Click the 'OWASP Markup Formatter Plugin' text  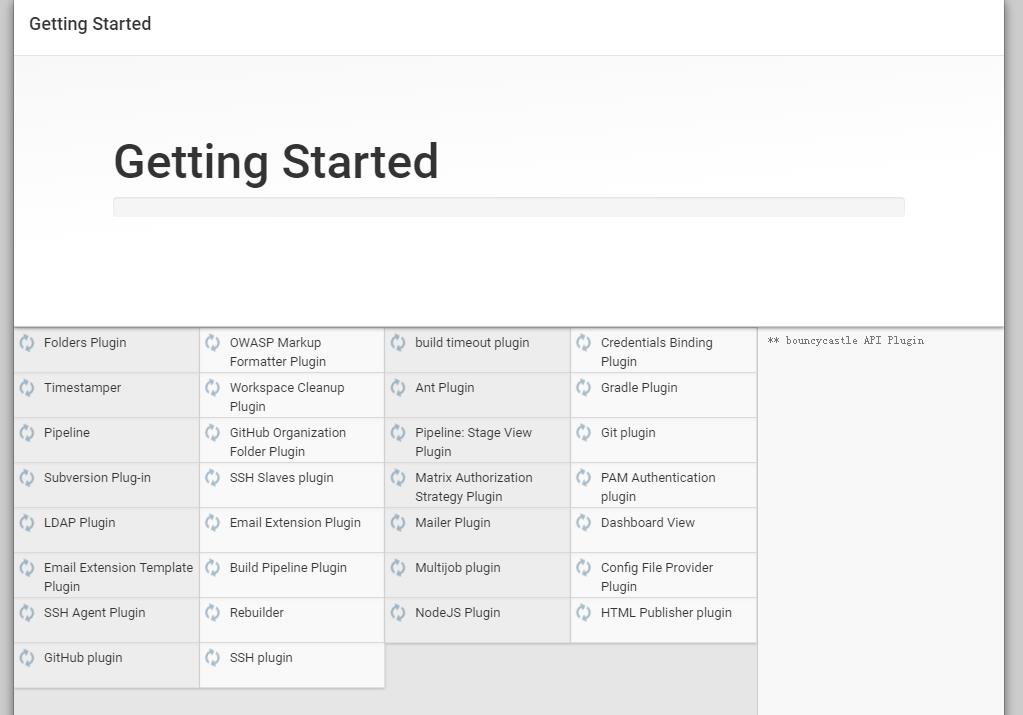[x=278, y=352]
